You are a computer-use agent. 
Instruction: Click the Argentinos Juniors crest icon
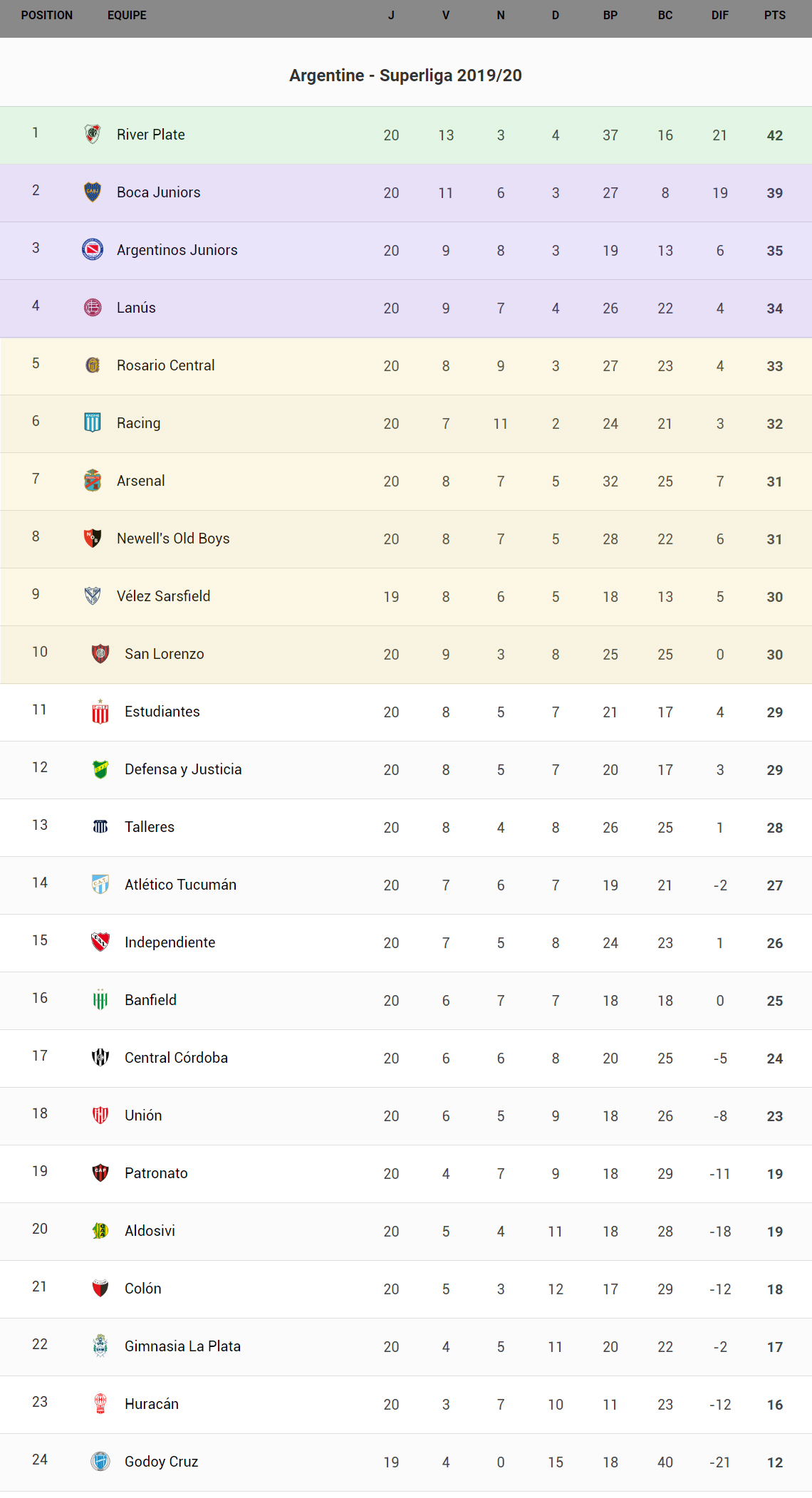pos(93,249)
